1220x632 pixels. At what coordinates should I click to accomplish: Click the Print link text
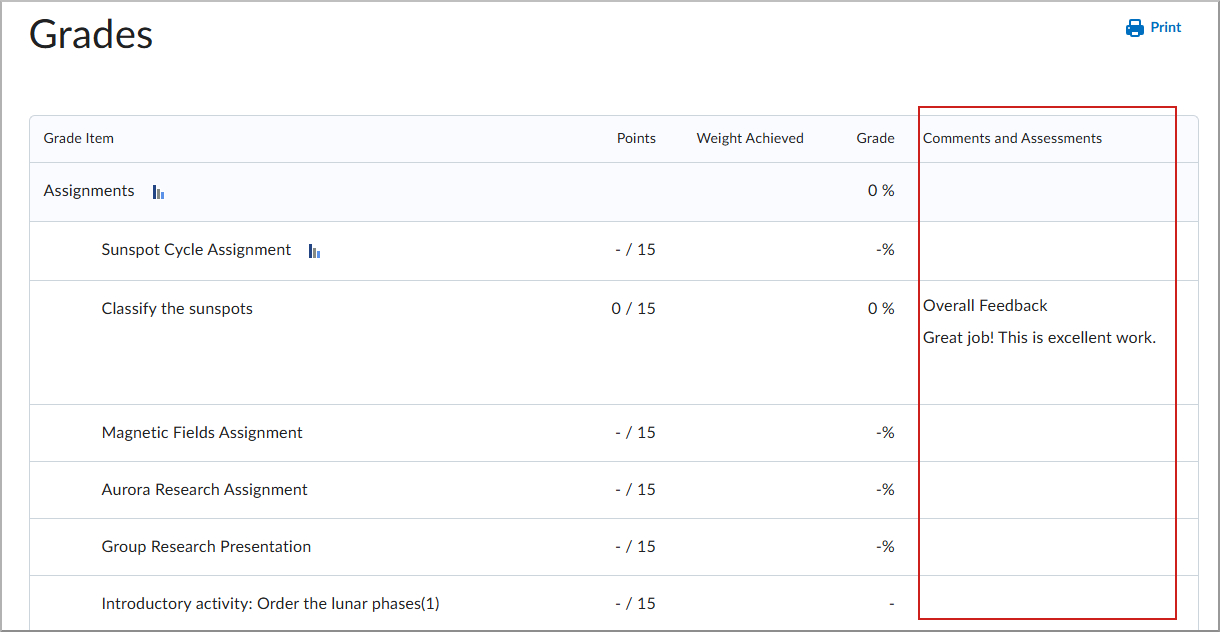point(1165,28)
